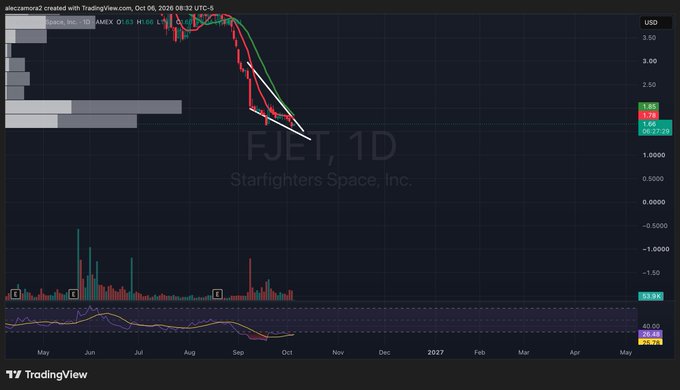Select the green 1.85 price label
Screen dimensions: 680x390
pyautogui.click(x=649, y=106)
